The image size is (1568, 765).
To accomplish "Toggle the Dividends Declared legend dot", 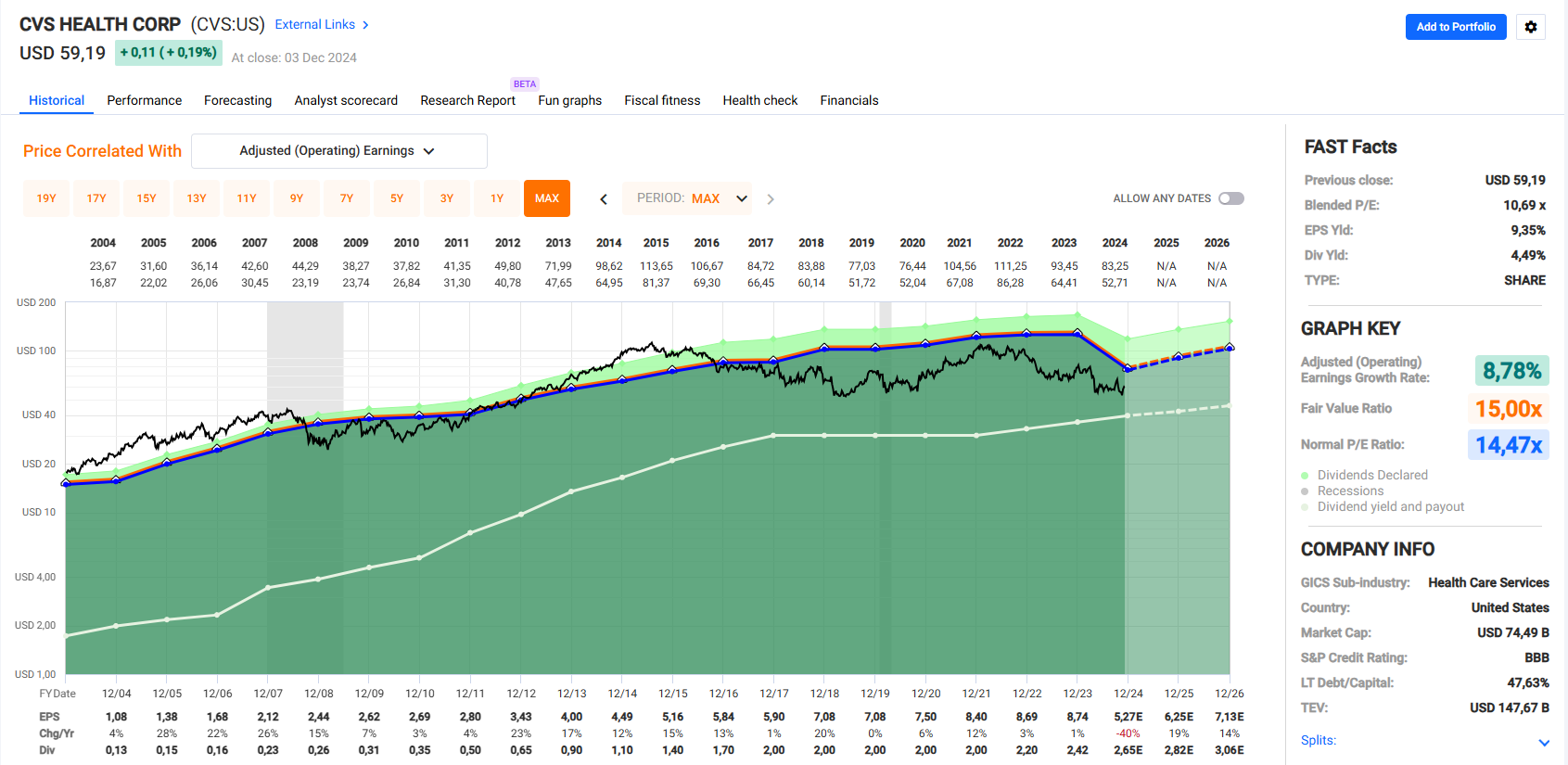I will click(1305, 476).
